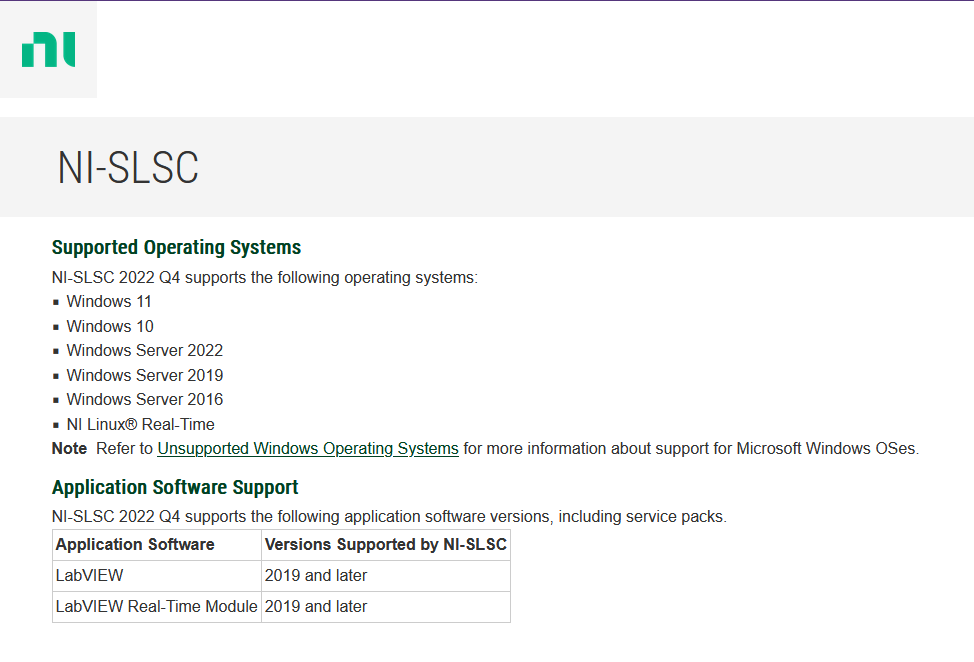Click the Windows 11 list item
The height and width of the screenshot is (662, 974).
tap(109, 302)
